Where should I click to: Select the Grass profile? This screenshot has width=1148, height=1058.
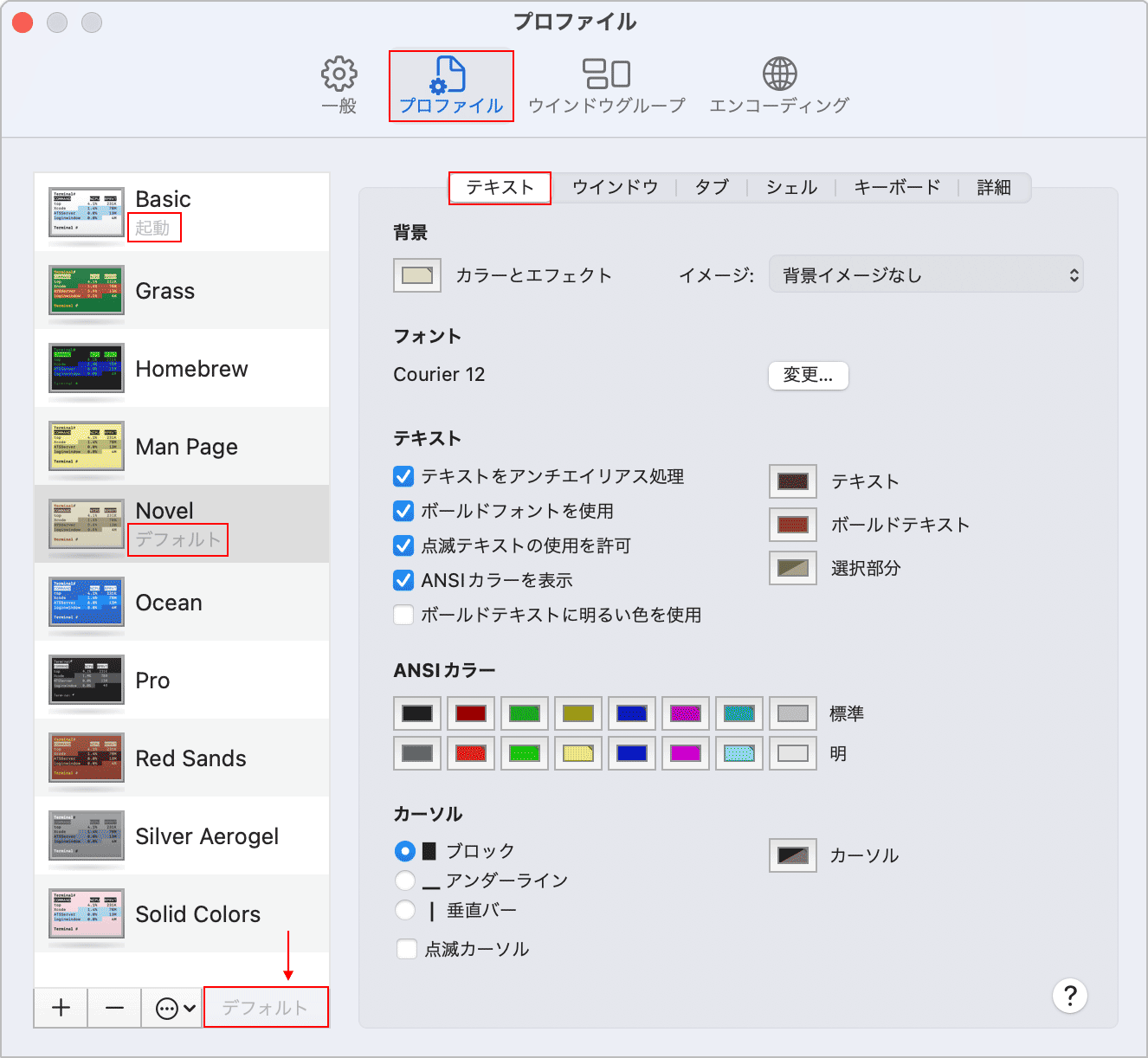182,290
